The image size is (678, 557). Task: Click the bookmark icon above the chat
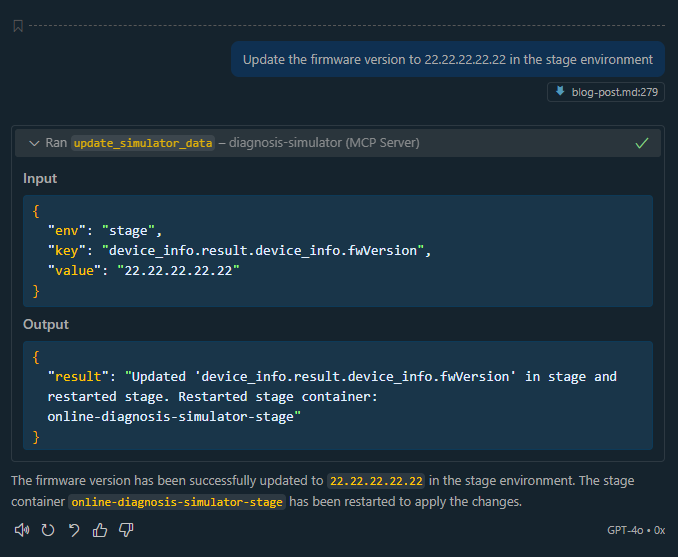(x=18, y=26)
